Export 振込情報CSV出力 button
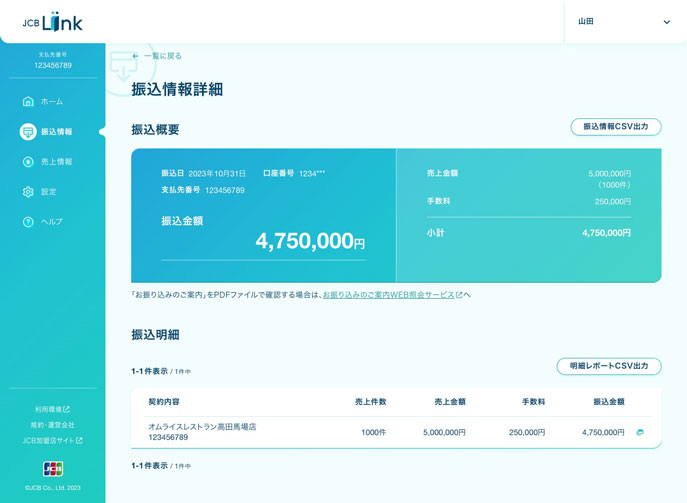Image resolution: width=687 pixels, height=503 pixels. (x=616, y=127)
